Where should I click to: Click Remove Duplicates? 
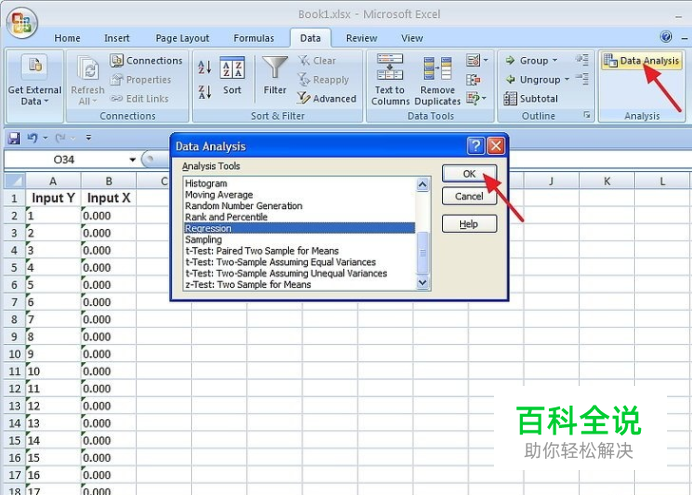click(437, 81)
